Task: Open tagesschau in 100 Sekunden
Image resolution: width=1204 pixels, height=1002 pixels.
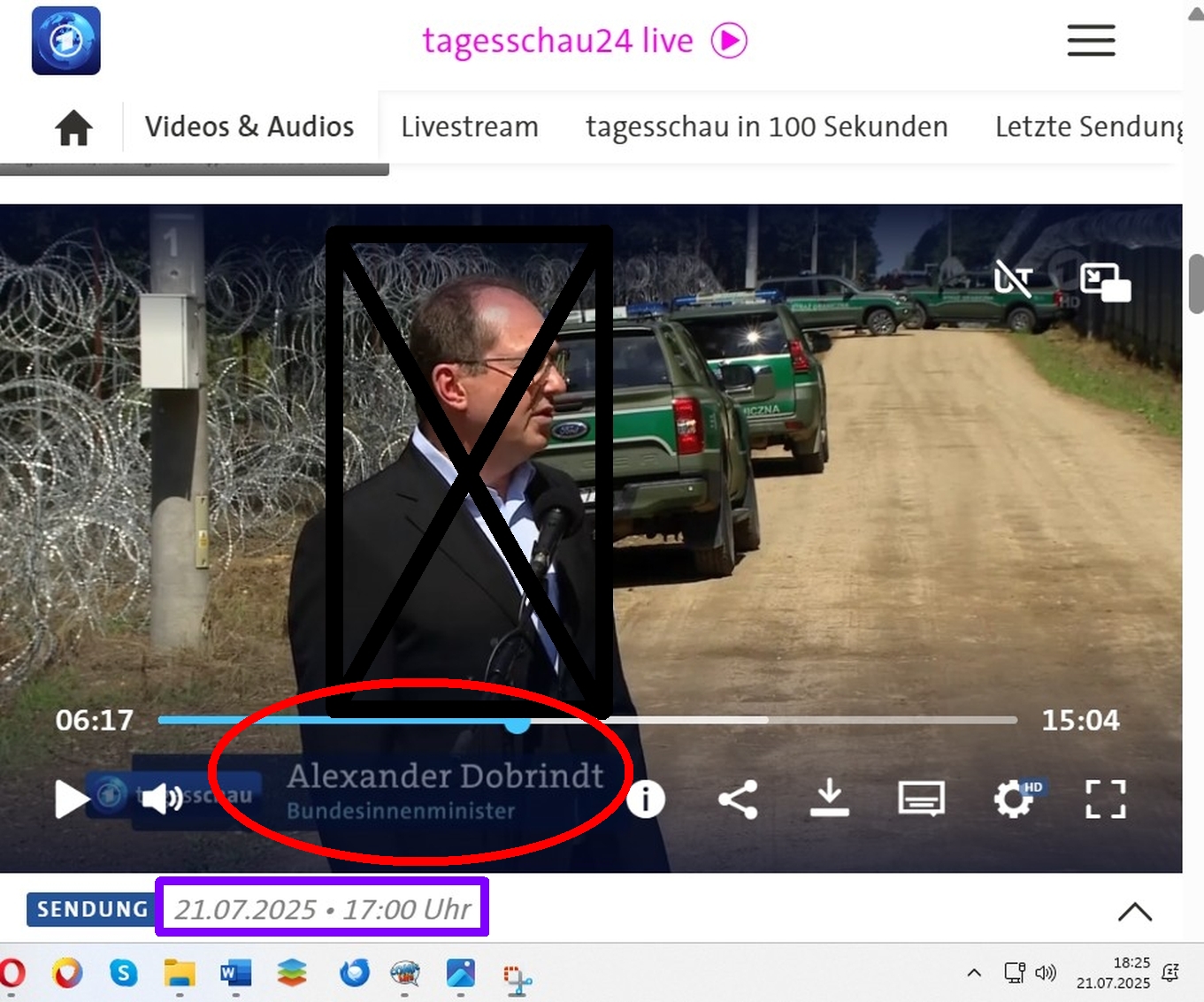Action: 766,127
